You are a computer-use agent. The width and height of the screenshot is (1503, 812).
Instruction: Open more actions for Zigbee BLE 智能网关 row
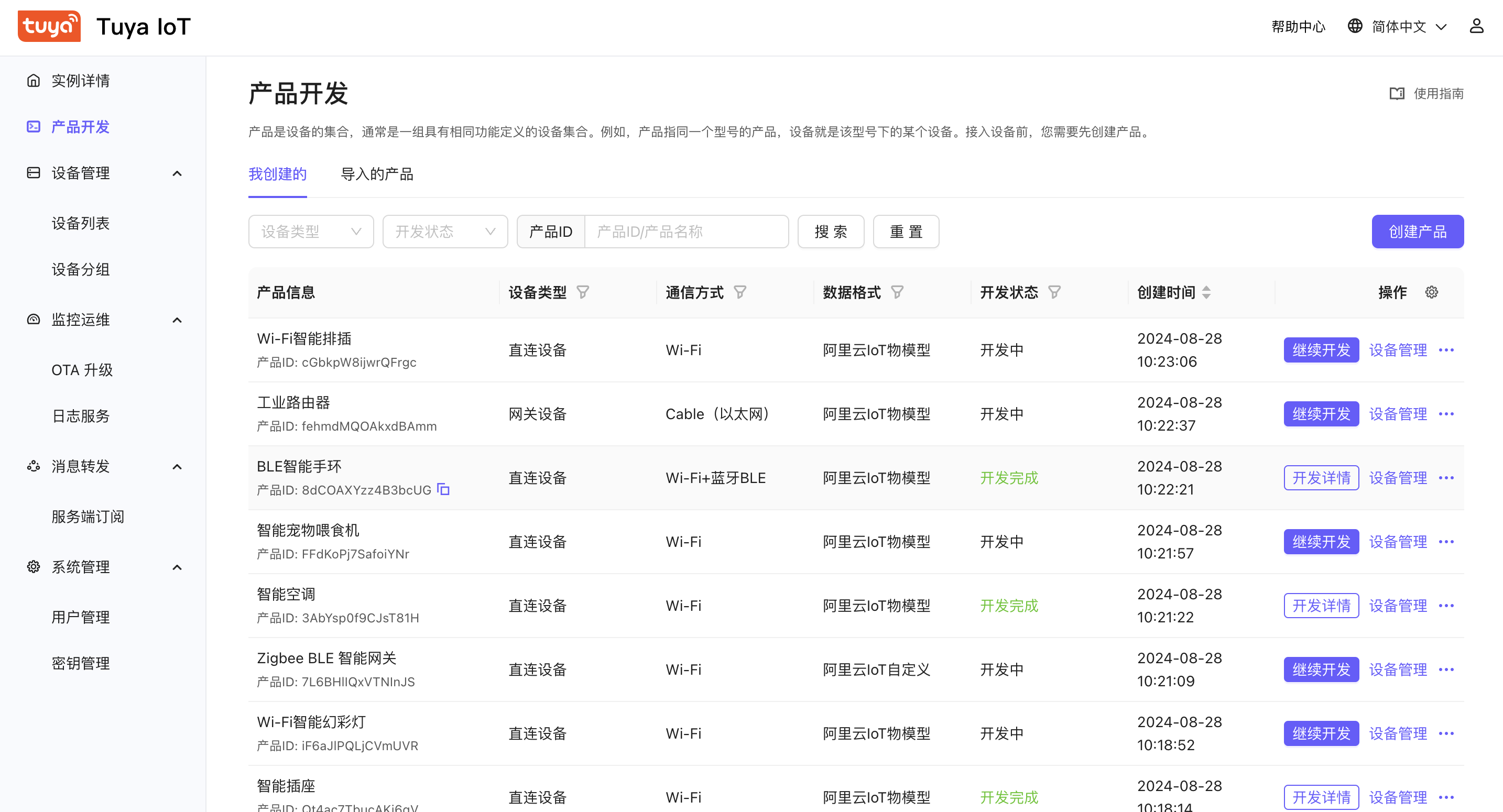click(x=1446, y=670)
